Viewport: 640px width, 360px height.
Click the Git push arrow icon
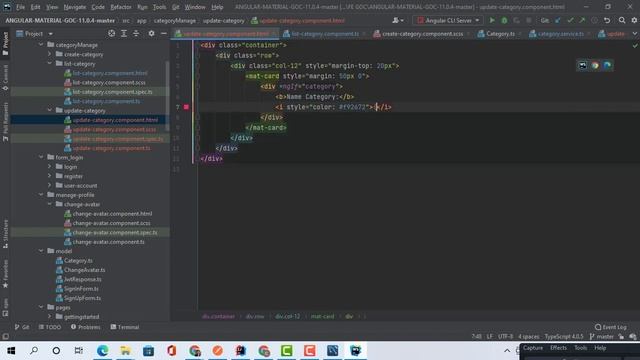click(582, 20)
